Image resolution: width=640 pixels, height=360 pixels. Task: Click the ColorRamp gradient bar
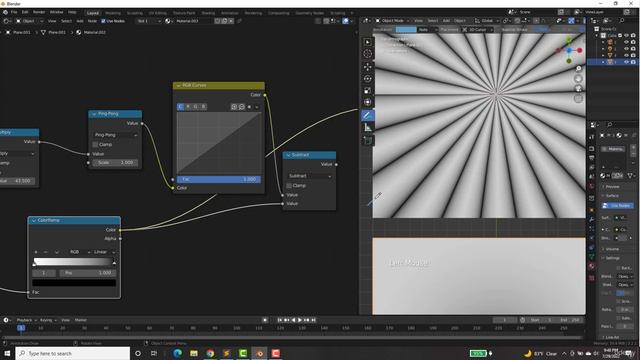click(x=73, y=262)
